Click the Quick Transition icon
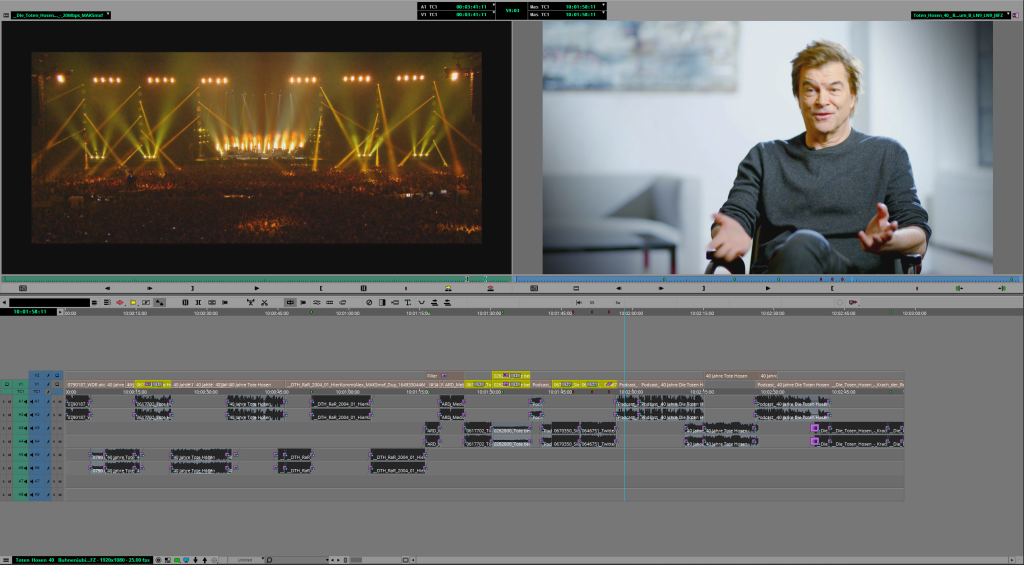The width and height of the screenshot is (1024, 565). tap(382, 302)
